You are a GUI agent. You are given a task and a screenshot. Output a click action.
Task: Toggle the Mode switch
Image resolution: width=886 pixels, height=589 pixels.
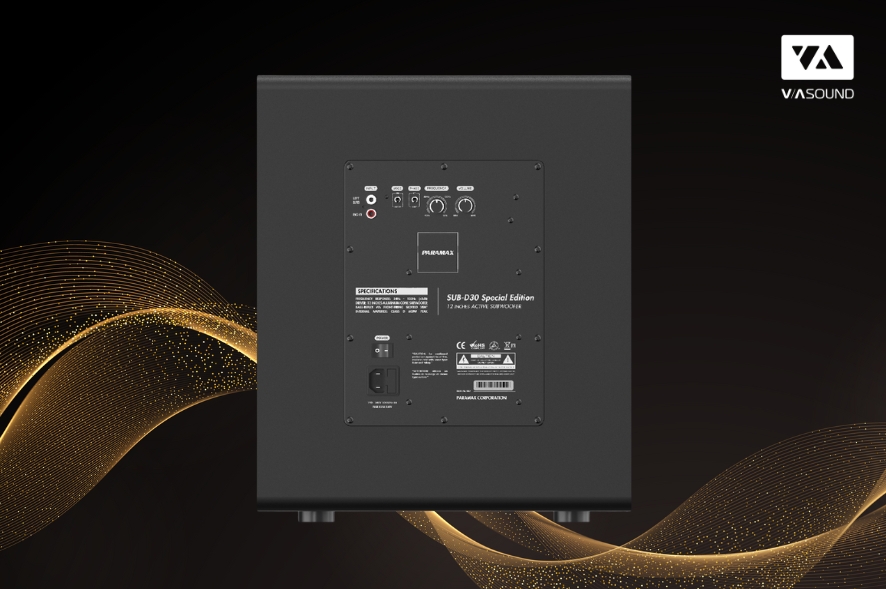click(397, 201)
